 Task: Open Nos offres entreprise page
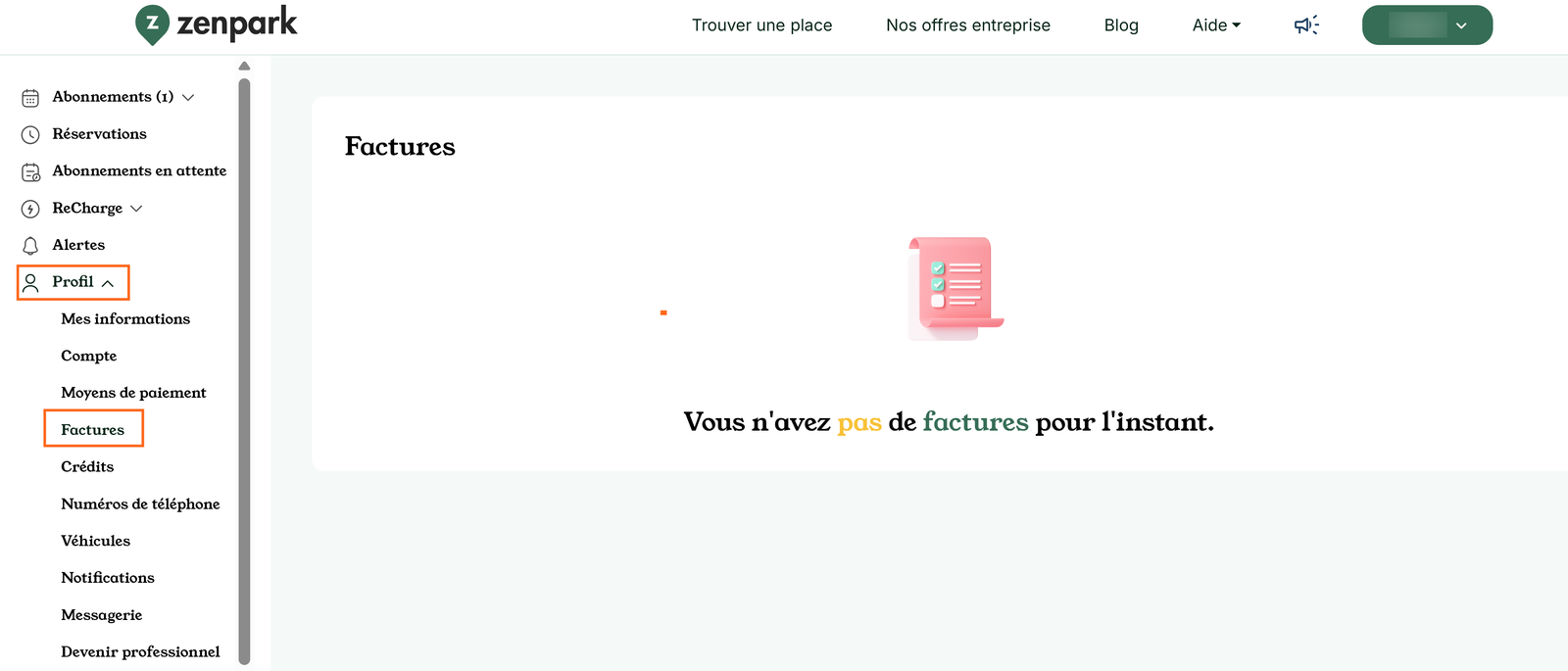click(x=968, y=25)
